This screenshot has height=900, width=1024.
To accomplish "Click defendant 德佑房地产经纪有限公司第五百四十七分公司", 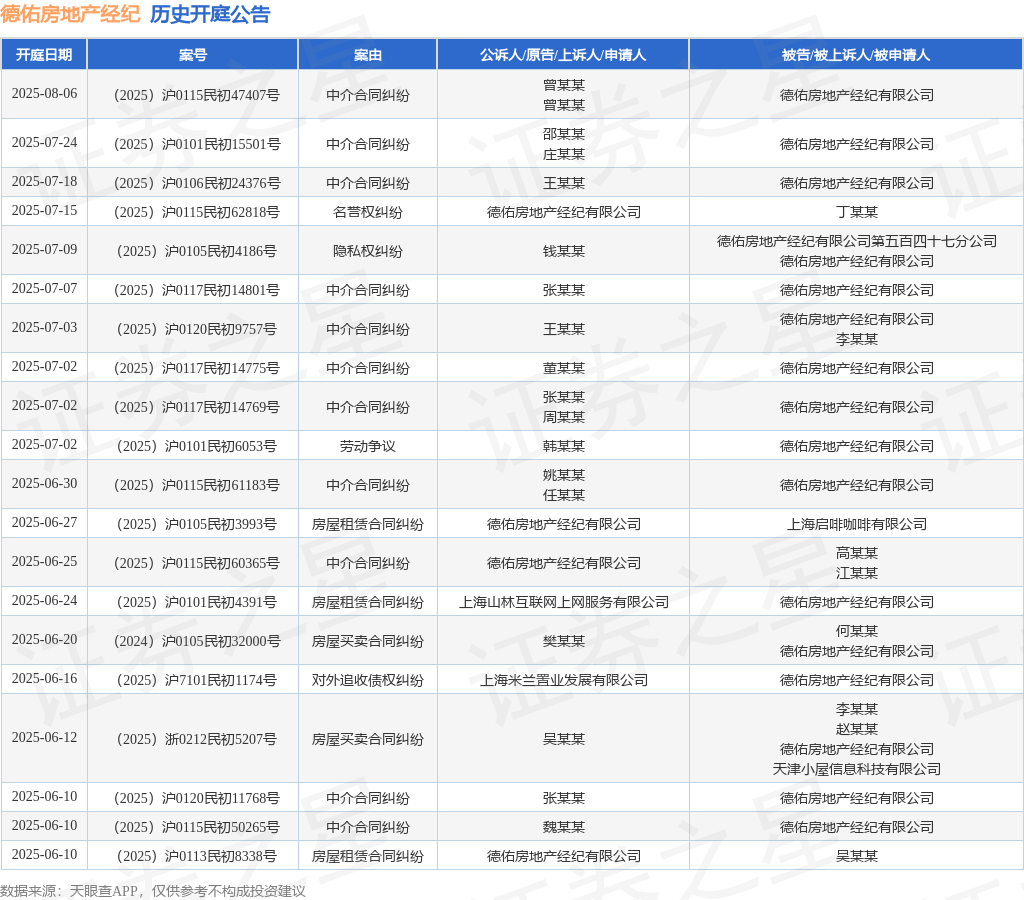I will pos(857,242).
